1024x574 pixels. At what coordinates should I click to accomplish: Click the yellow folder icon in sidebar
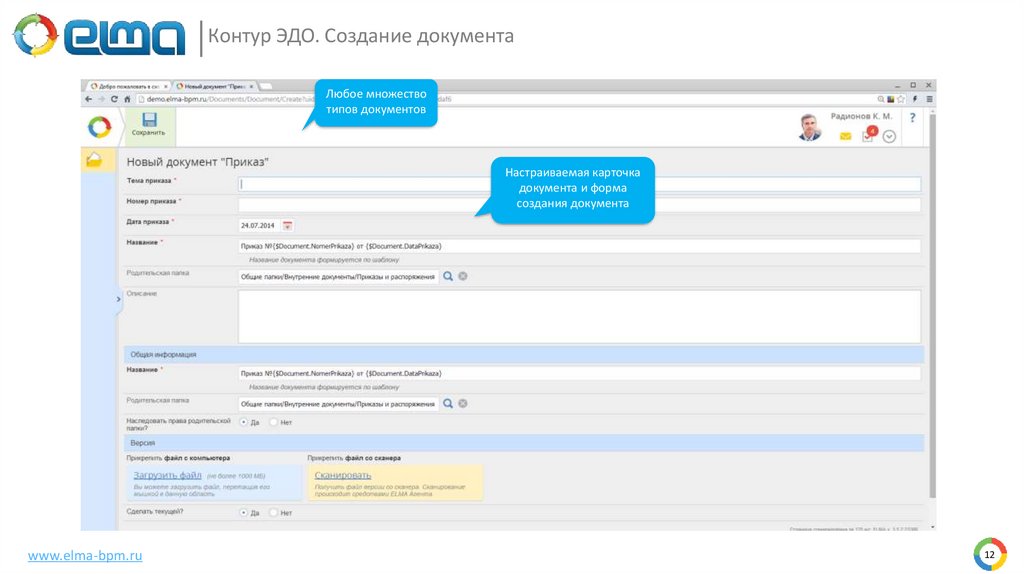(x=95, y=160)
